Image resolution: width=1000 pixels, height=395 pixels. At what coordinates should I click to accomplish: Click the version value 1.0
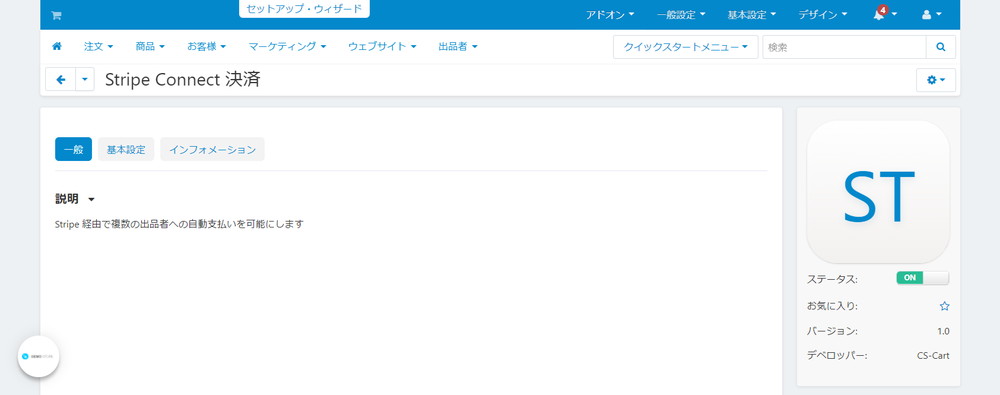(943, 331)
